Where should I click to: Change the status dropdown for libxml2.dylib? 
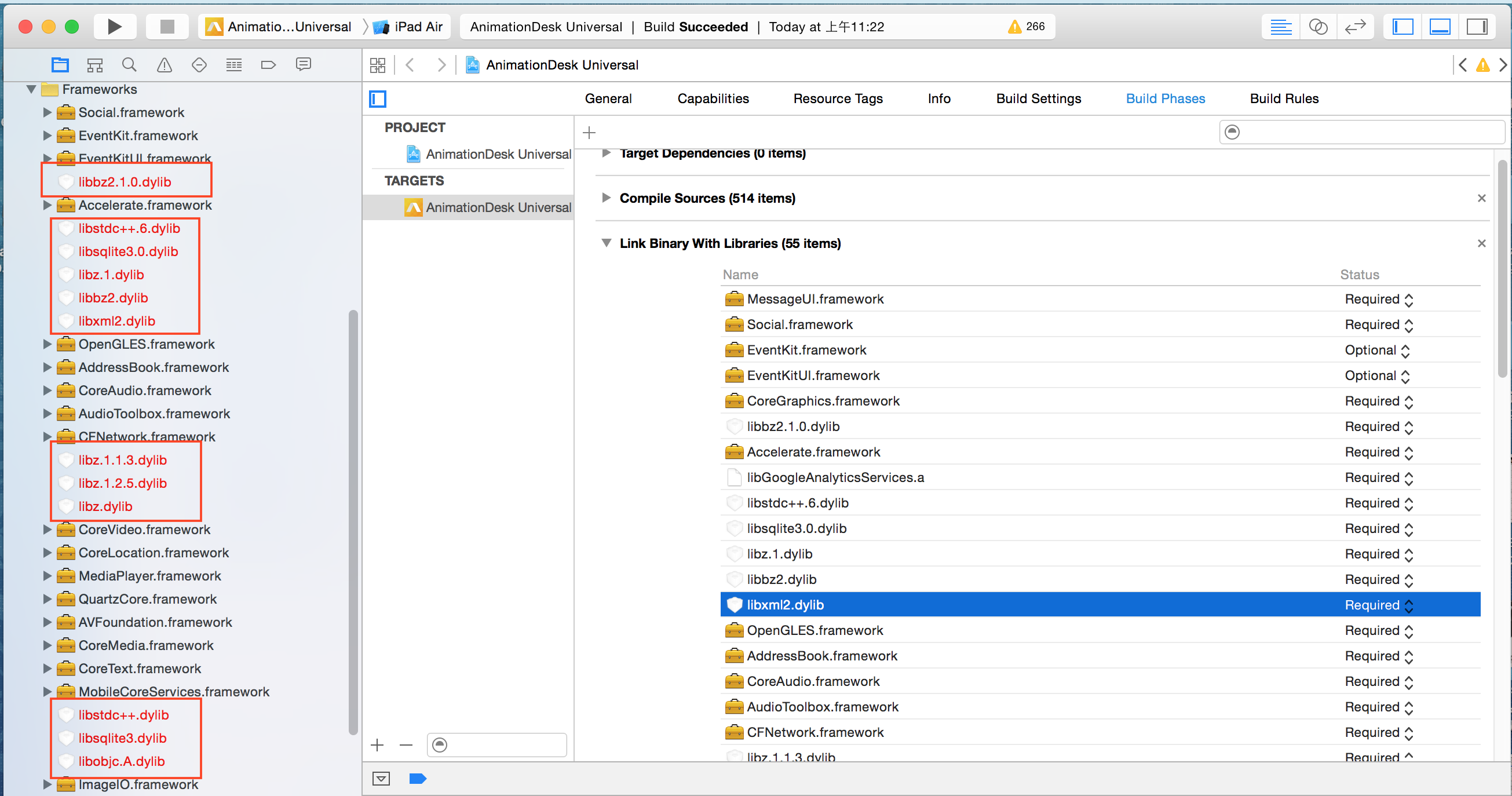[1379, 605]
